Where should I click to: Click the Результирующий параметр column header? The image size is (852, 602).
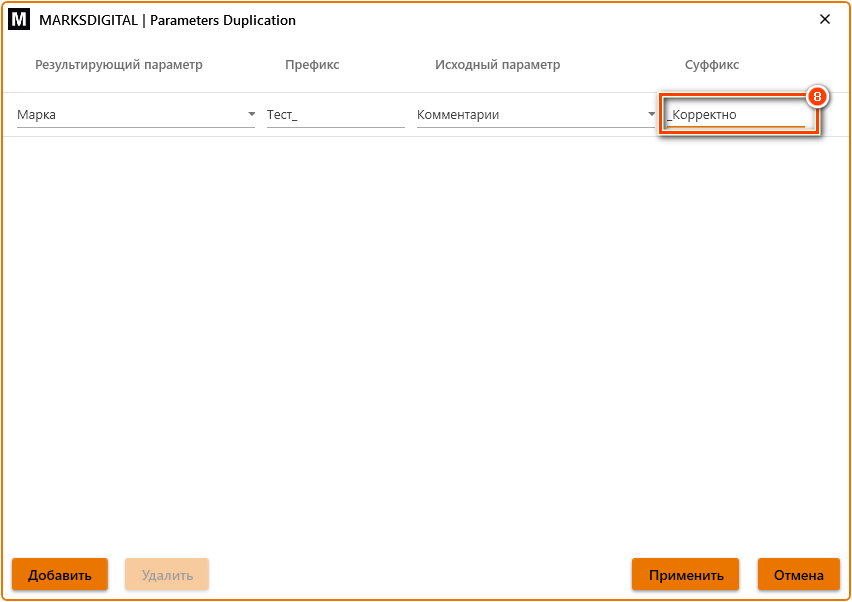pos(119,65)
